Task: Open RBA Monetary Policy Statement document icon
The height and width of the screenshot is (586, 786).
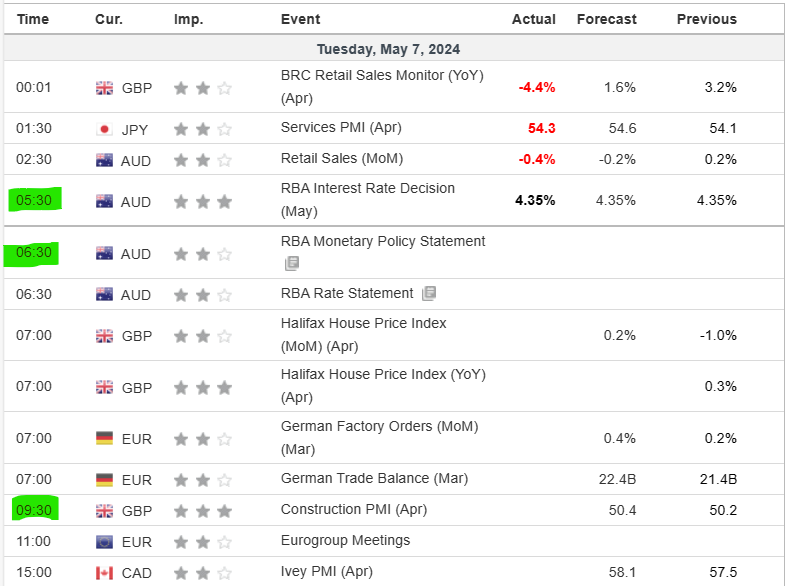Action: (x=291, y=264)
